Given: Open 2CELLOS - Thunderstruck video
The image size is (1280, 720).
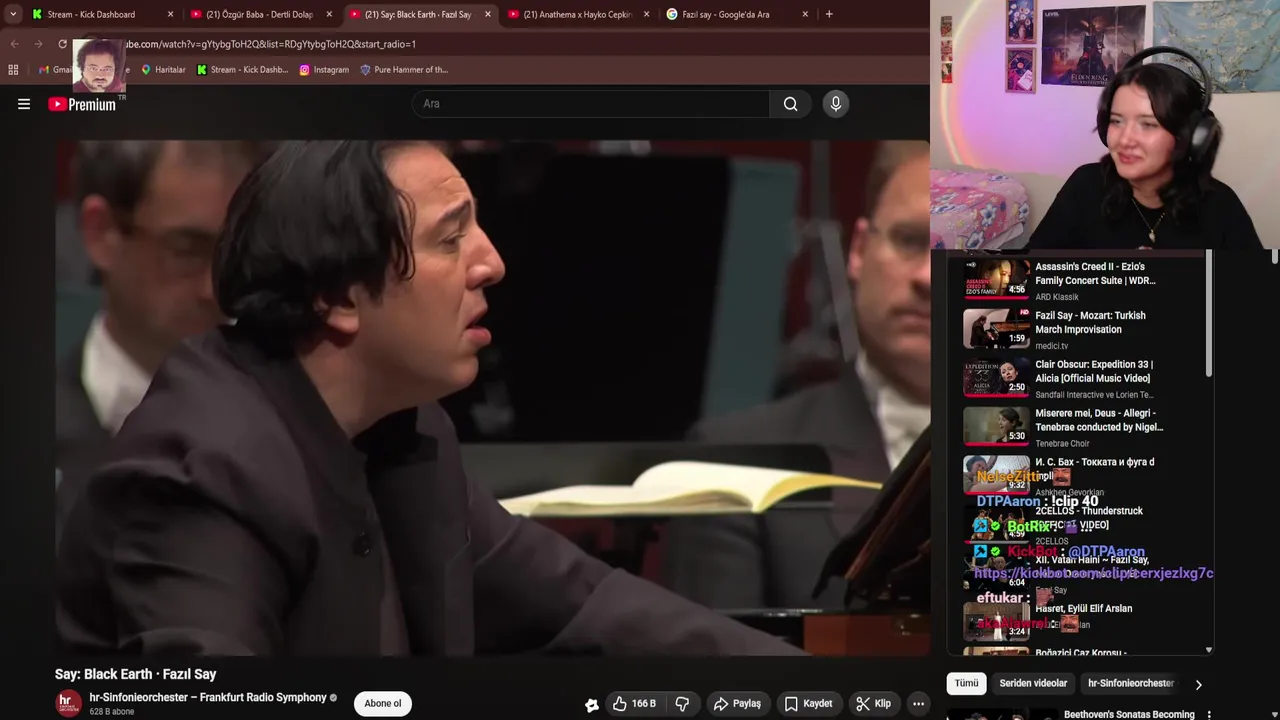Looking at the screenshot, I should tap(1088, 518).
